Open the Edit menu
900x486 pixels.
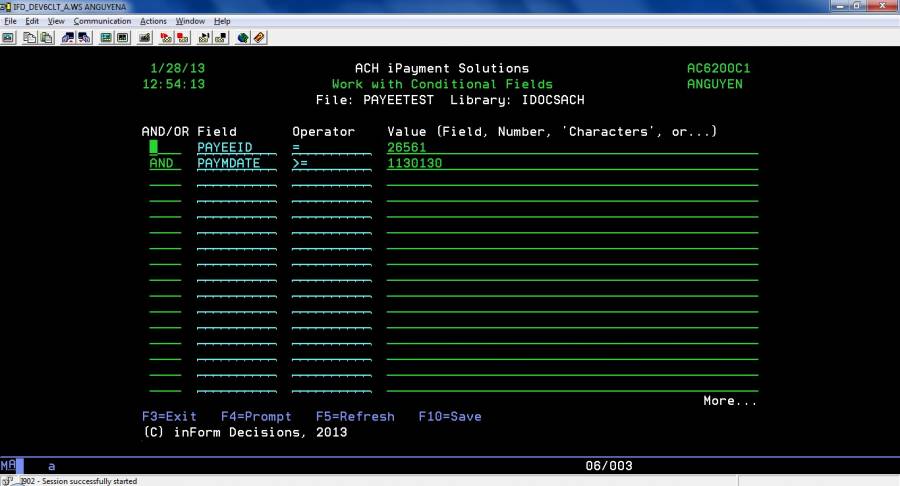(33, 21)
